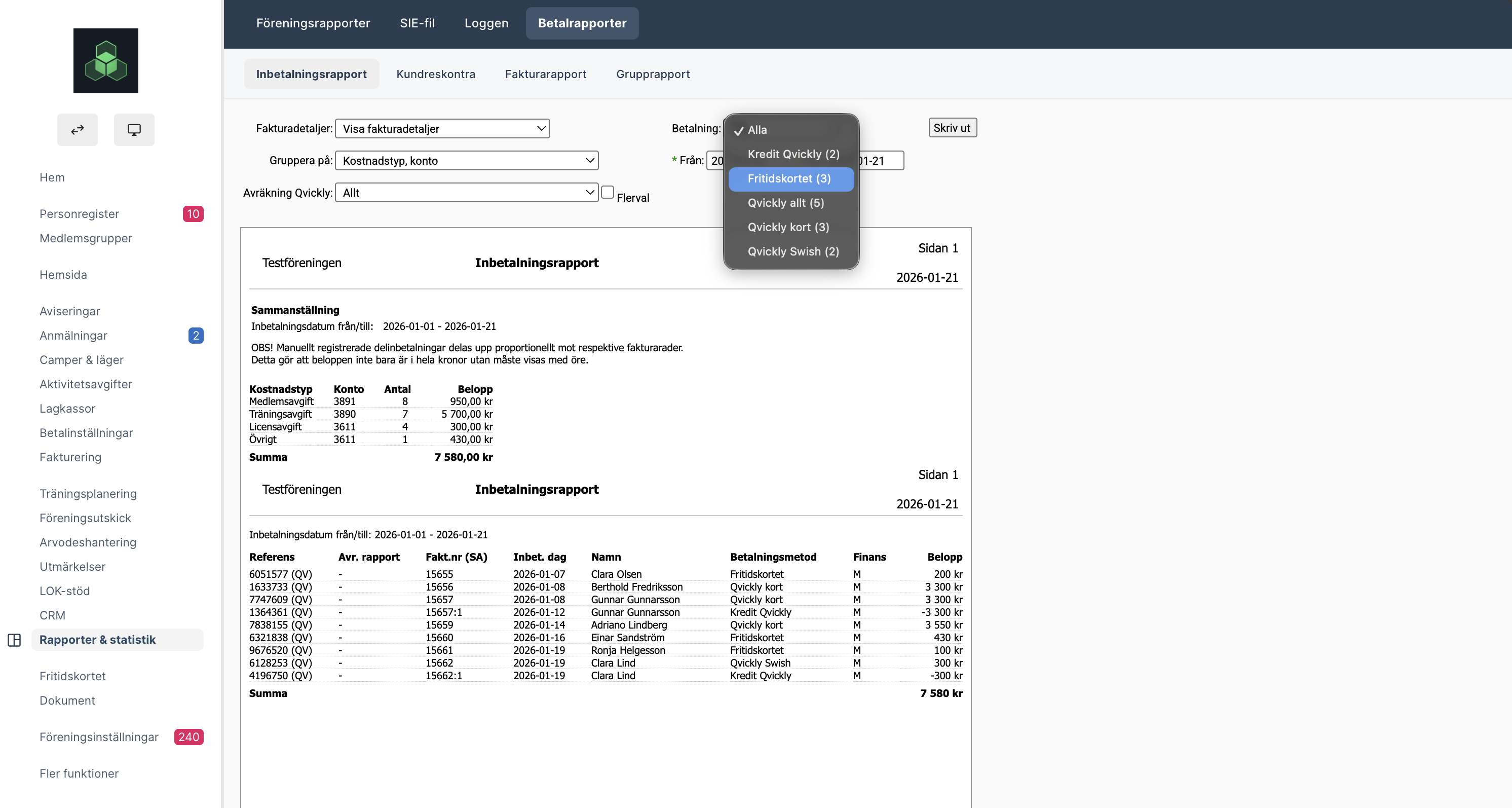
Task: Open Fakturering in the sidebar
Action: [70, 457]
